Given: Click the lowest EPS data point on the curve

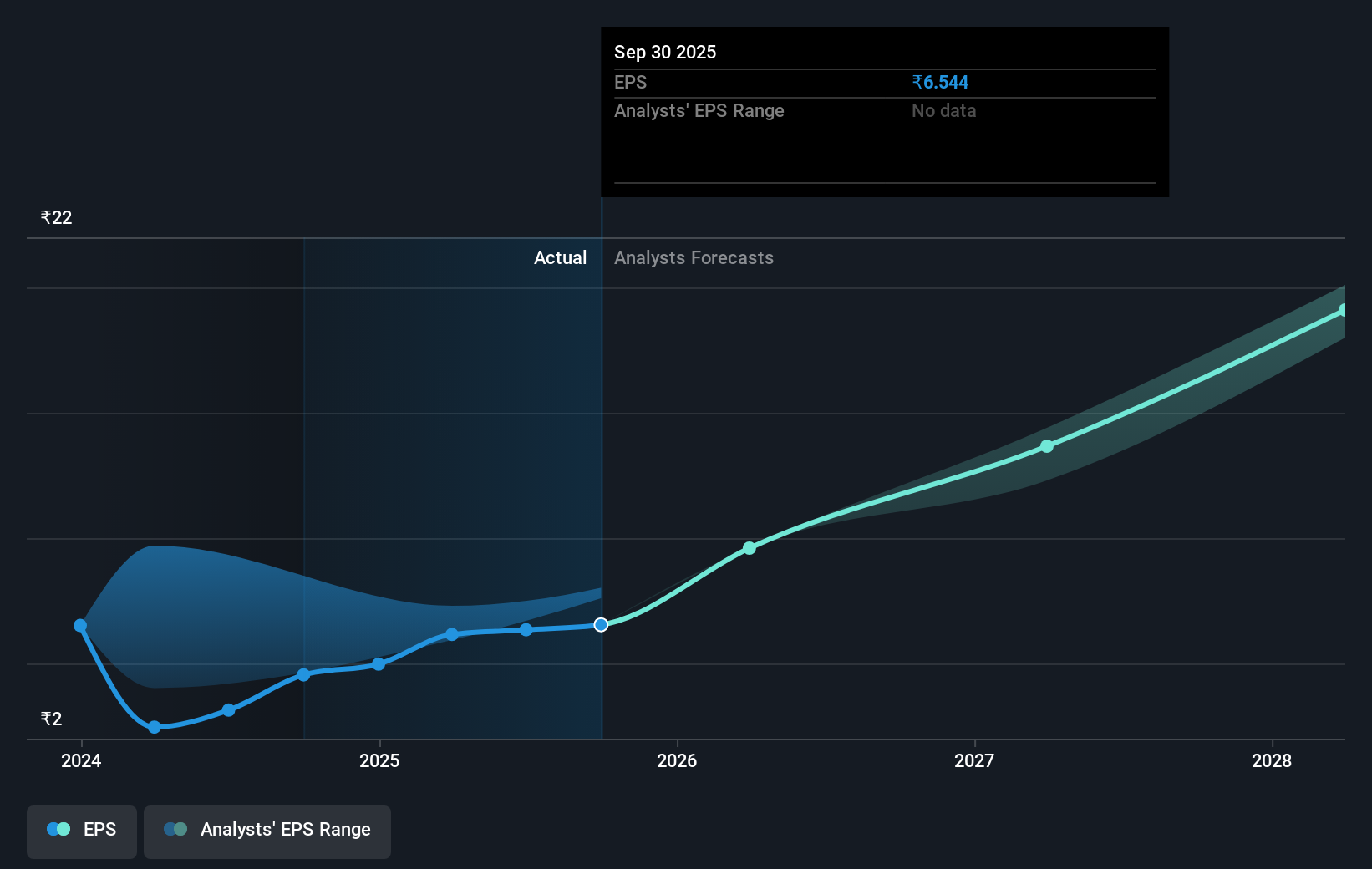Looking at the screenshot, I should tap(154, 728).
